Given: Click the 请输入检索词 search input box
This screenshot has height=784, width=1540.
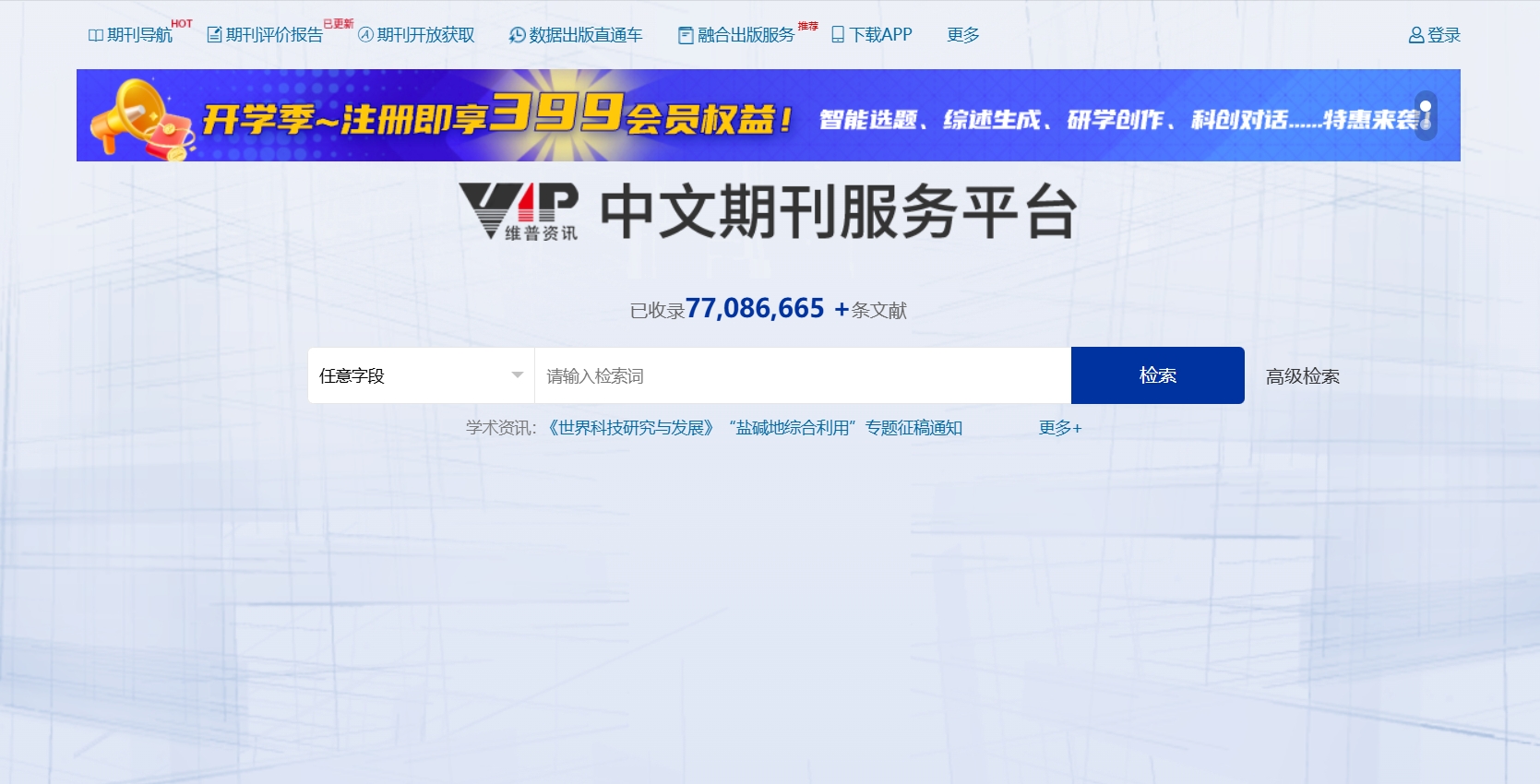Looking at the screenshot, I should (803, 375).
